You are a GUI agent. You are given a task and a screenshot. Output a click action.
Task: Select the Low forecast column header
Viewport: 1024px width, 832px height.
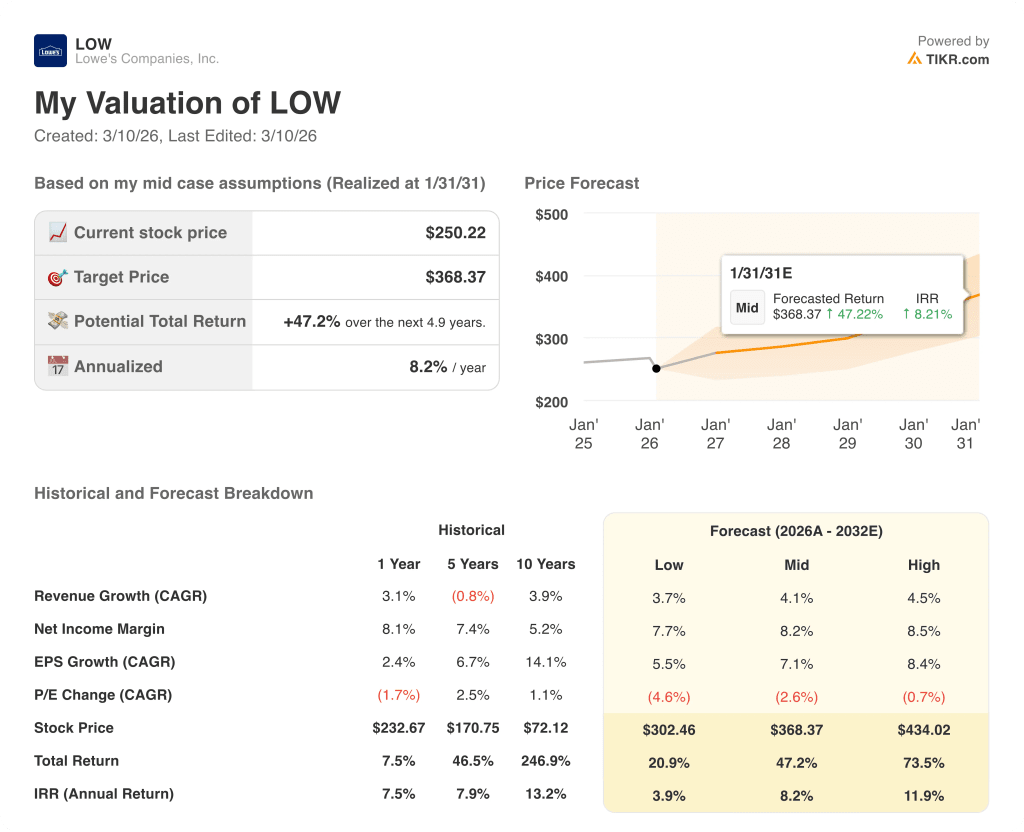[x=669, y=565]
